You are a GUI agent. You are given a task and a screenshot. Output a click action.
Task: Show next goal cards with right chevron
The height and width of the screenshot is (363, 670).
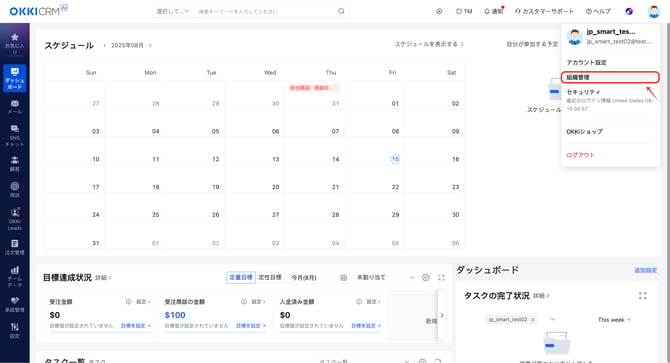(x=442, y=315)
